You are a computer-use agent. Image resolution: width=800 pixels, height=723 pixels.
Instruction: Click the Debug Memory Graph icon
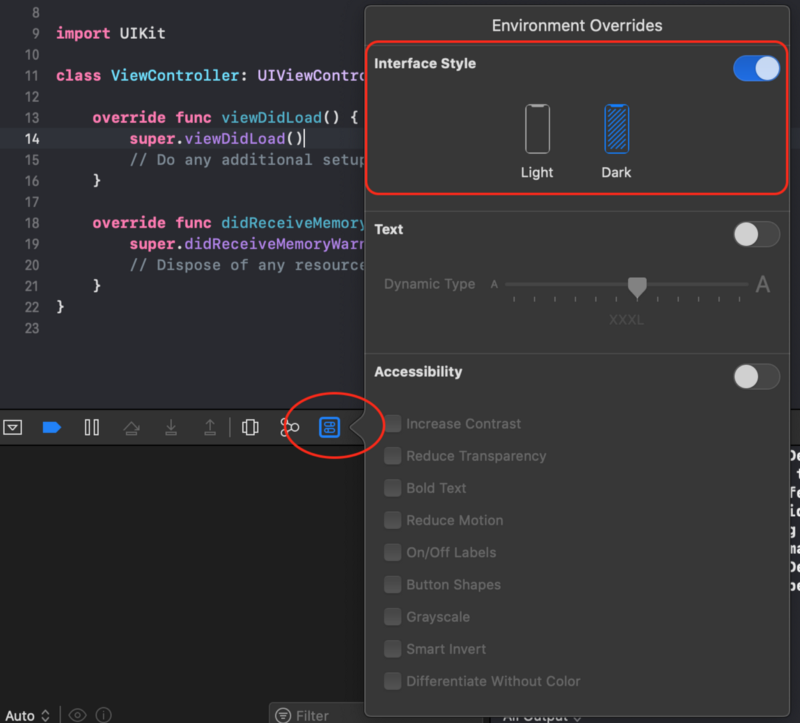(290, 428)
